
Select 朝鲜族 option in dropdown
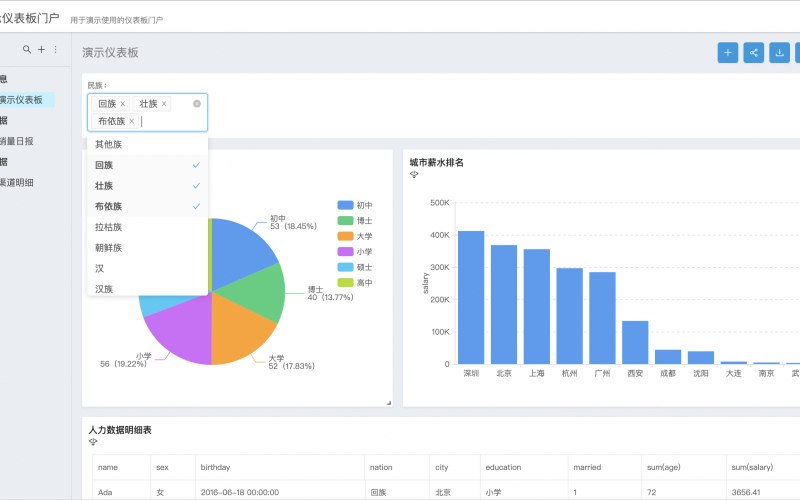[147, 247]
